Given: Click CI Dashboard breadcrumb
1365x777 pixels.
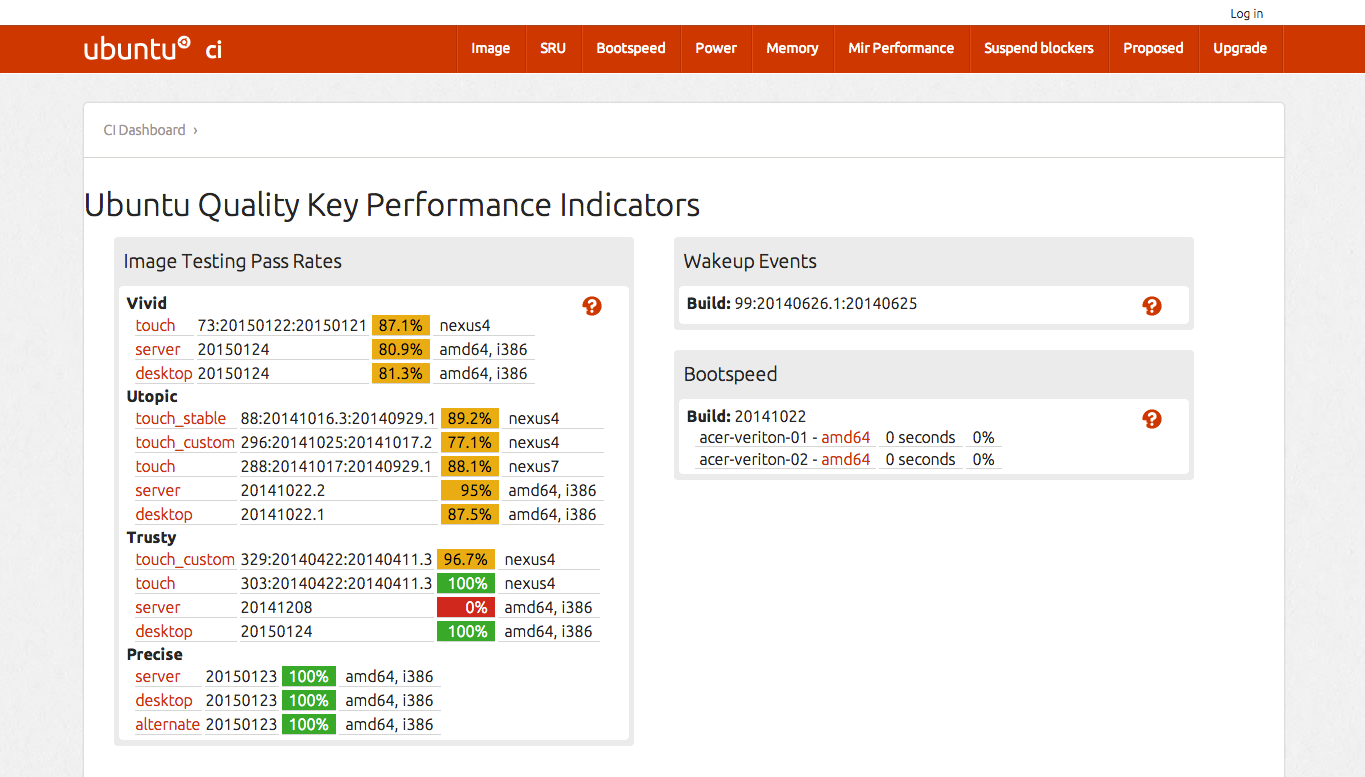Looking at the screenshot, I should pos(145,130).
